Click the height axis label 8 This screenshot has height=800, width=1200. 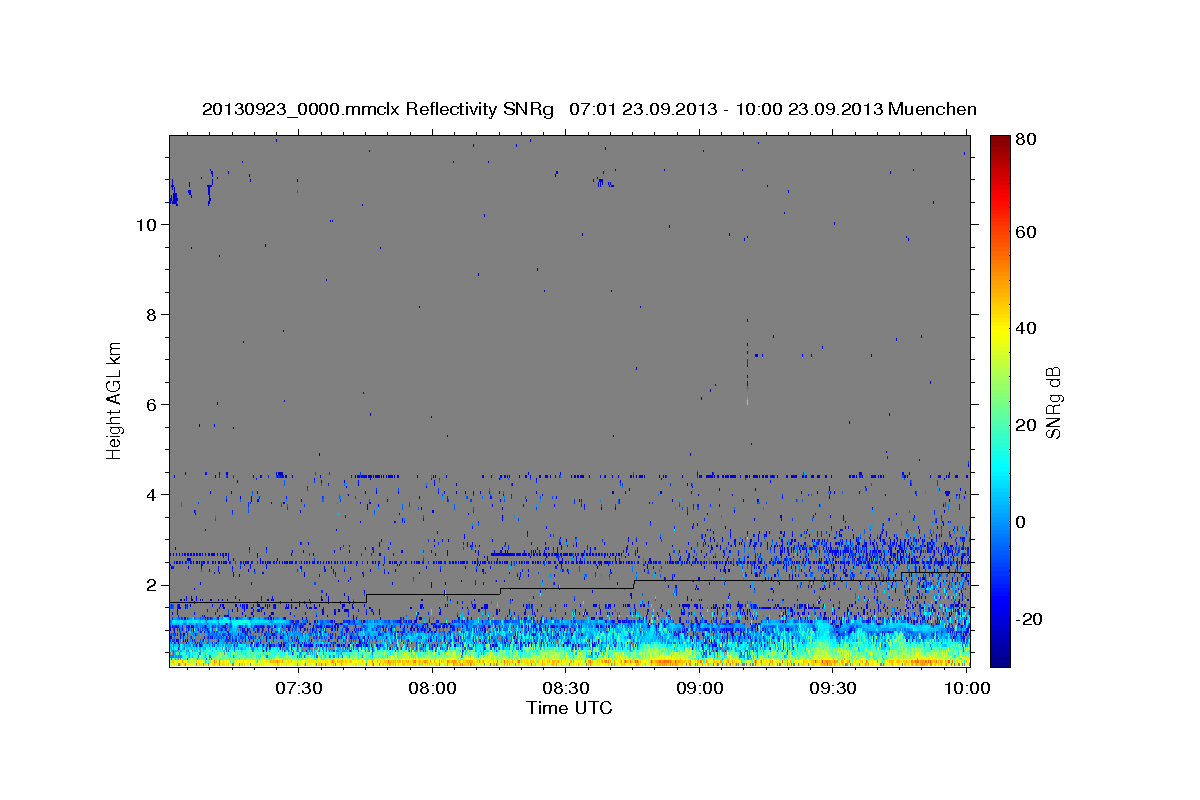click(x=151, y=315)
